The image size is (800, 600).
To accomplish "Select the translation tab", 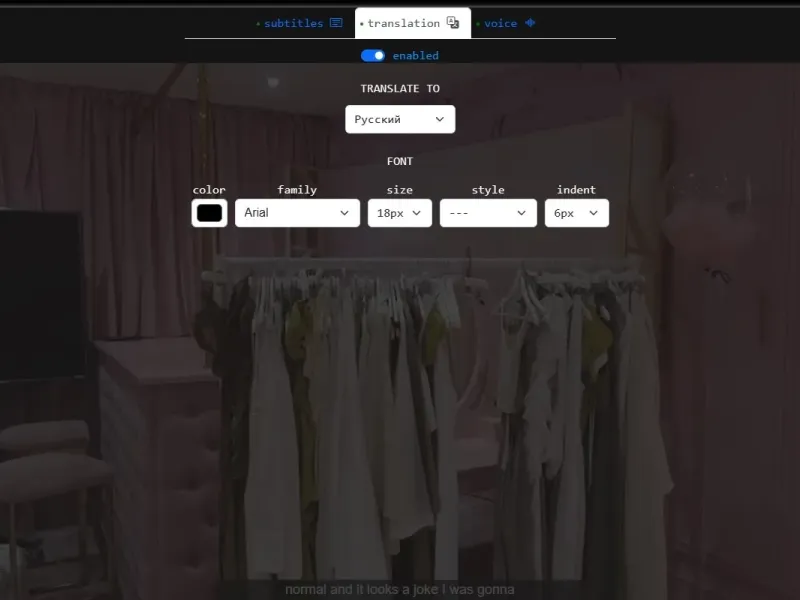I will tap(413, 23).
